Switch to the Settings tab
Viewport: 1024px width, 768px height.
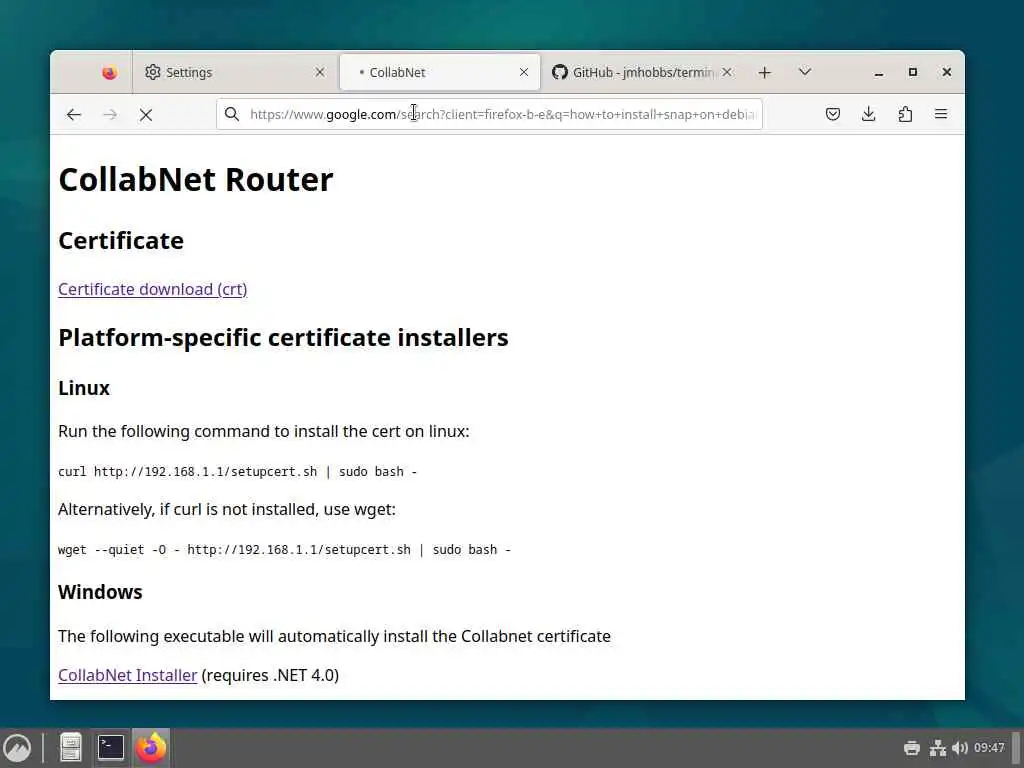click(x=236, y=72)
